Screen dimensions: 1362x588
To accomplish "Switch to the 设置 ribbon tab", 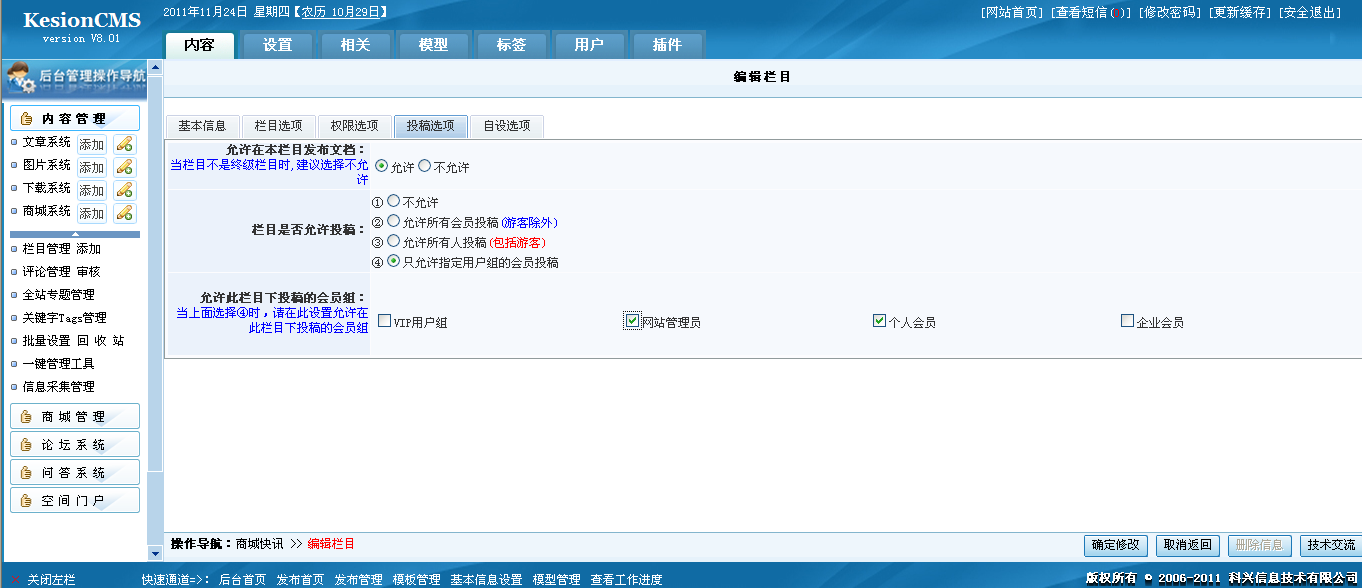I will 277,44.
